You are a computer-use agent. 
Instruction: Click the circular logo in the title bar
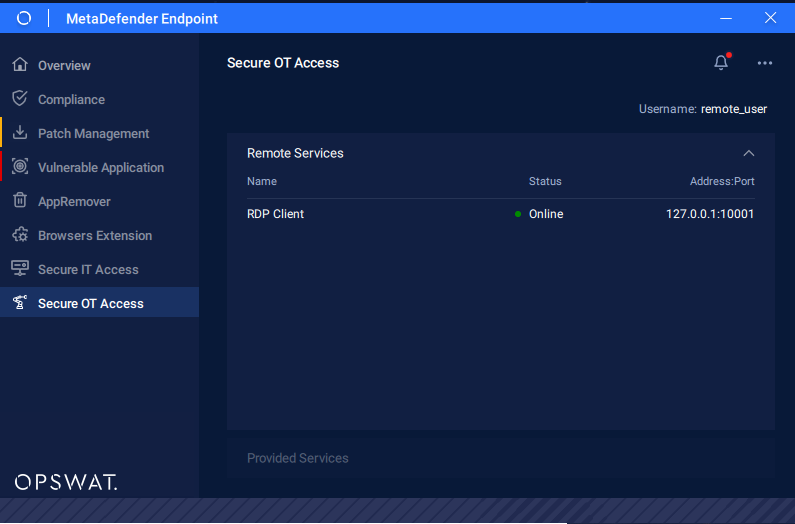tap(24, 18)
